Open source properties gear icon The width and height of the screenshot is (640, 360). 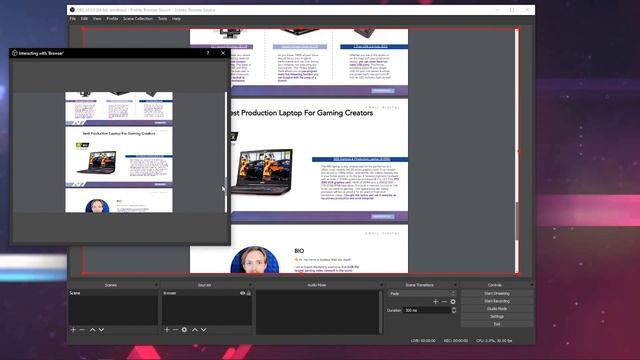point(184,330)
